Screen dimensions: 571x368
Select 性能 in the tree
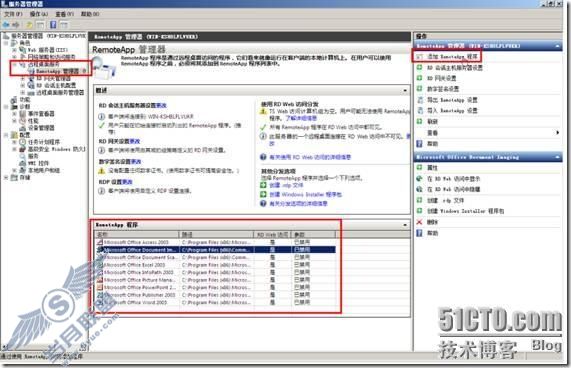pyautogui.click(x=33, y=120)
